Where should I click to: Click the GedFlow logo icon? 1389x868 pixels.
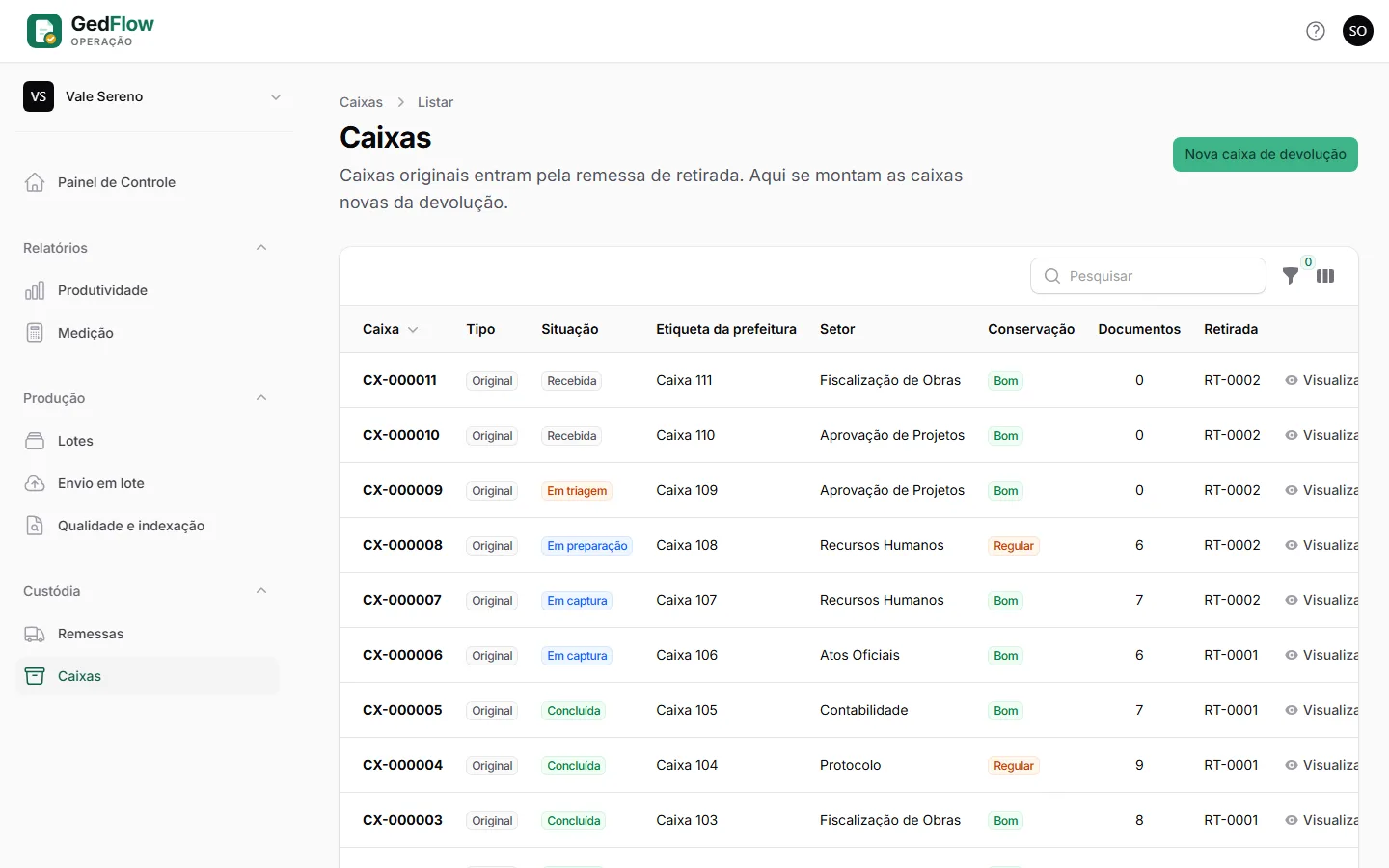tap(44, 31)
